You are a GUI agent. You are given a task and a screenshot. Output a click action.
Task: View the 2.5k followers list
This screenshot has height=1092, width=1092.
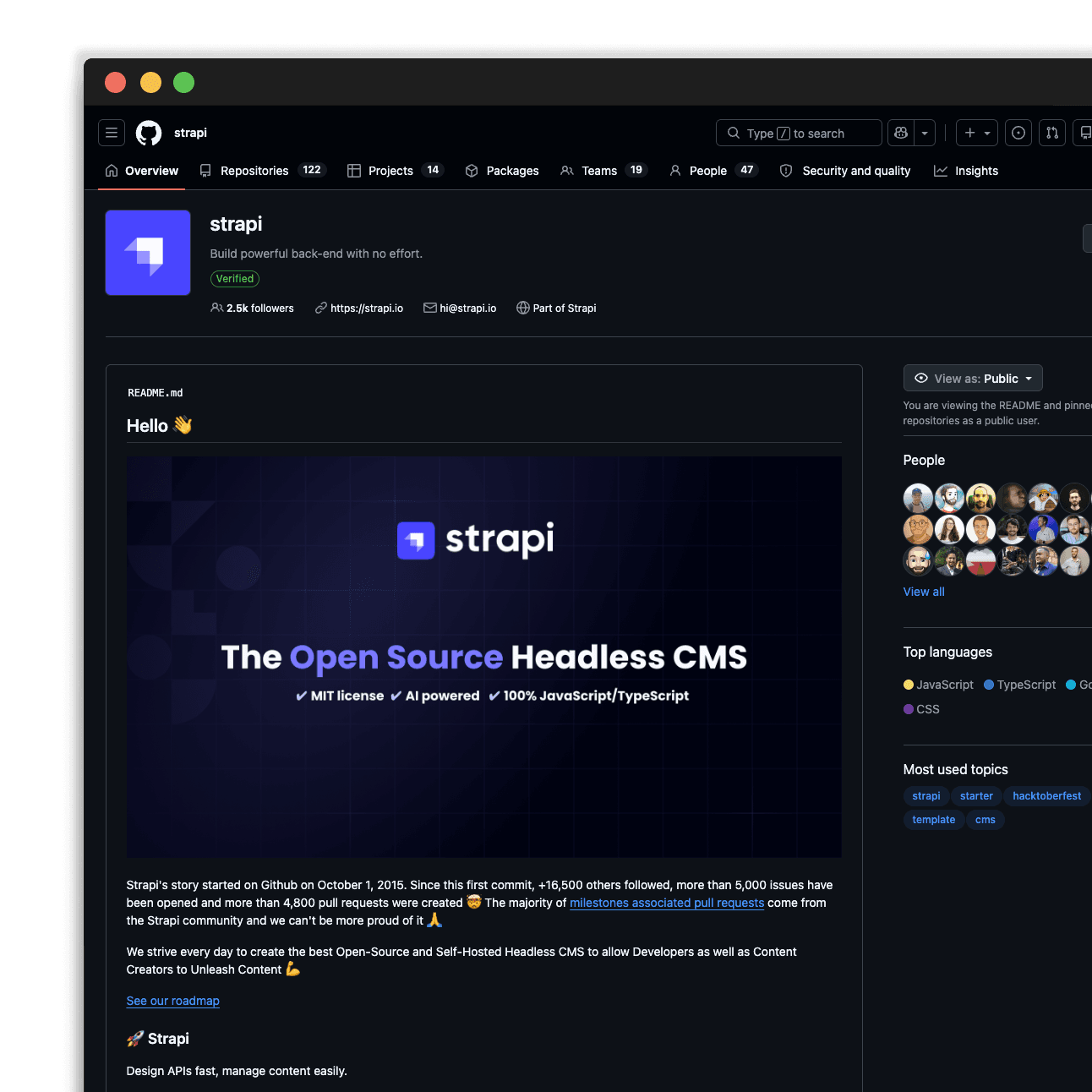pyautogui.click(x=252, y=308)
